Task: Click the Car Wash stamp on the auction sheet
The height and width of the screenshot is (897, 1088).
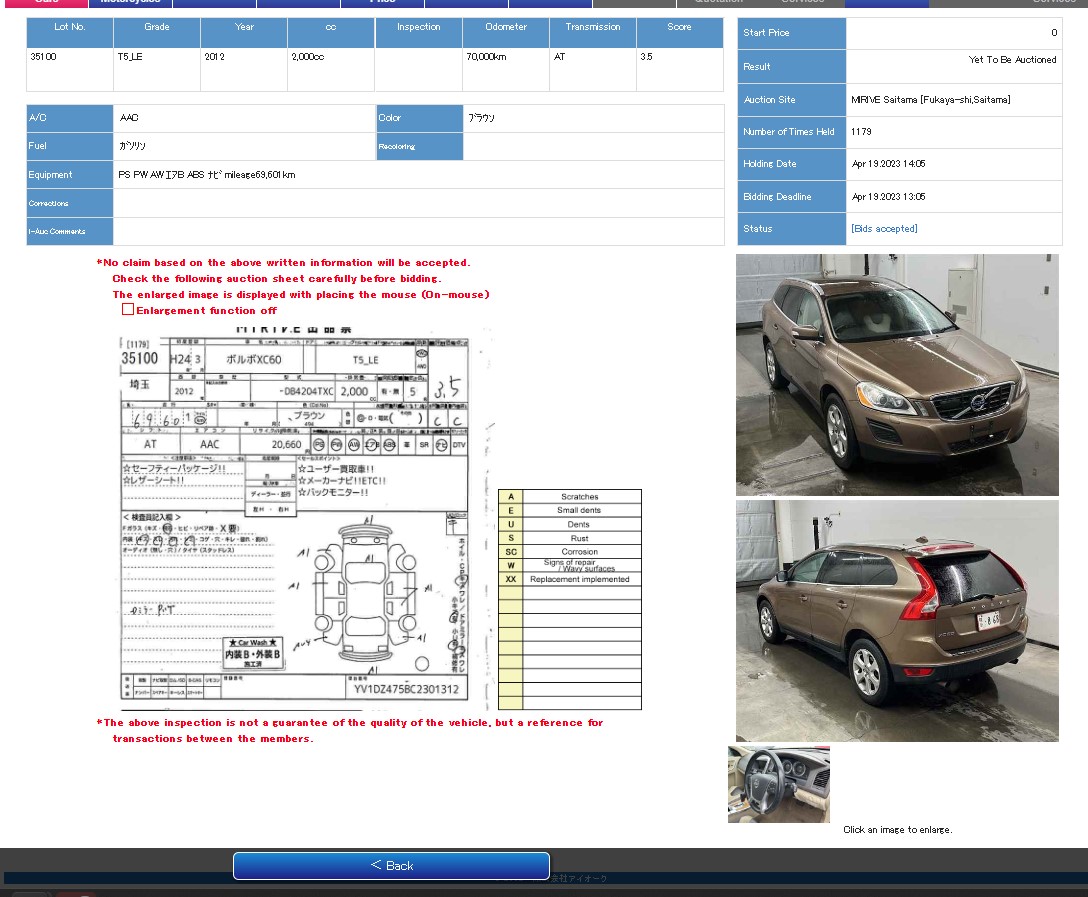Action: click(252, 654)
